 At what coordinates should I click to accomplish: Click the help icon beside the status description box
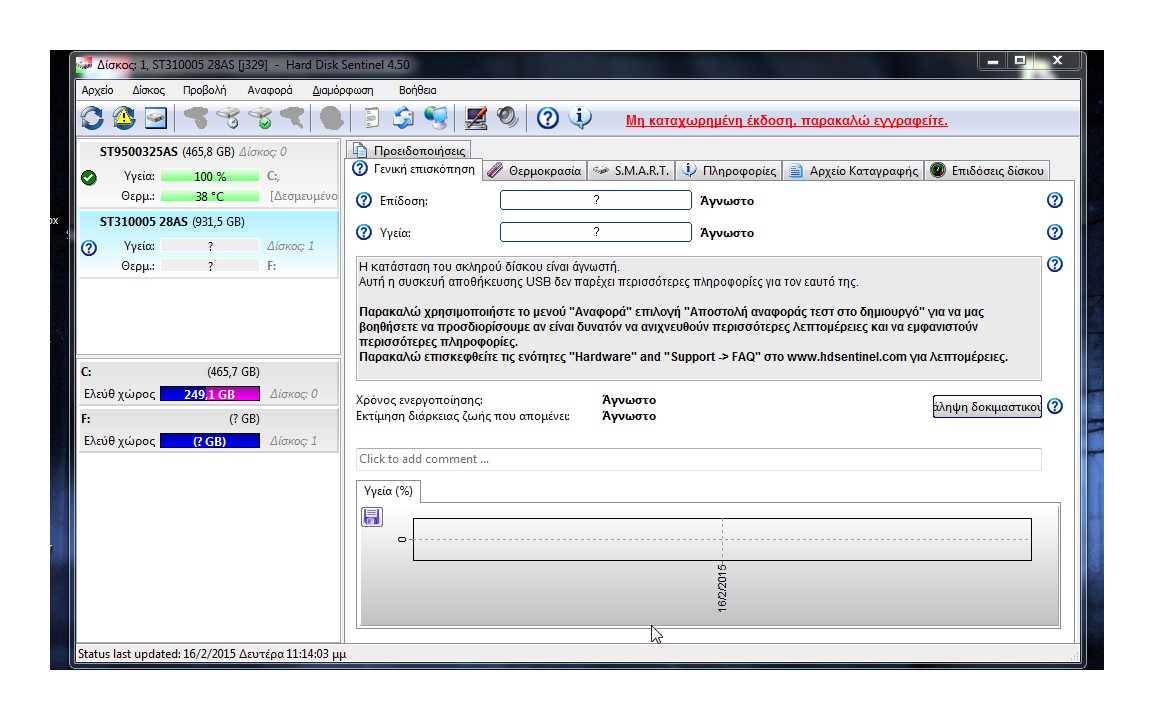1055,264
